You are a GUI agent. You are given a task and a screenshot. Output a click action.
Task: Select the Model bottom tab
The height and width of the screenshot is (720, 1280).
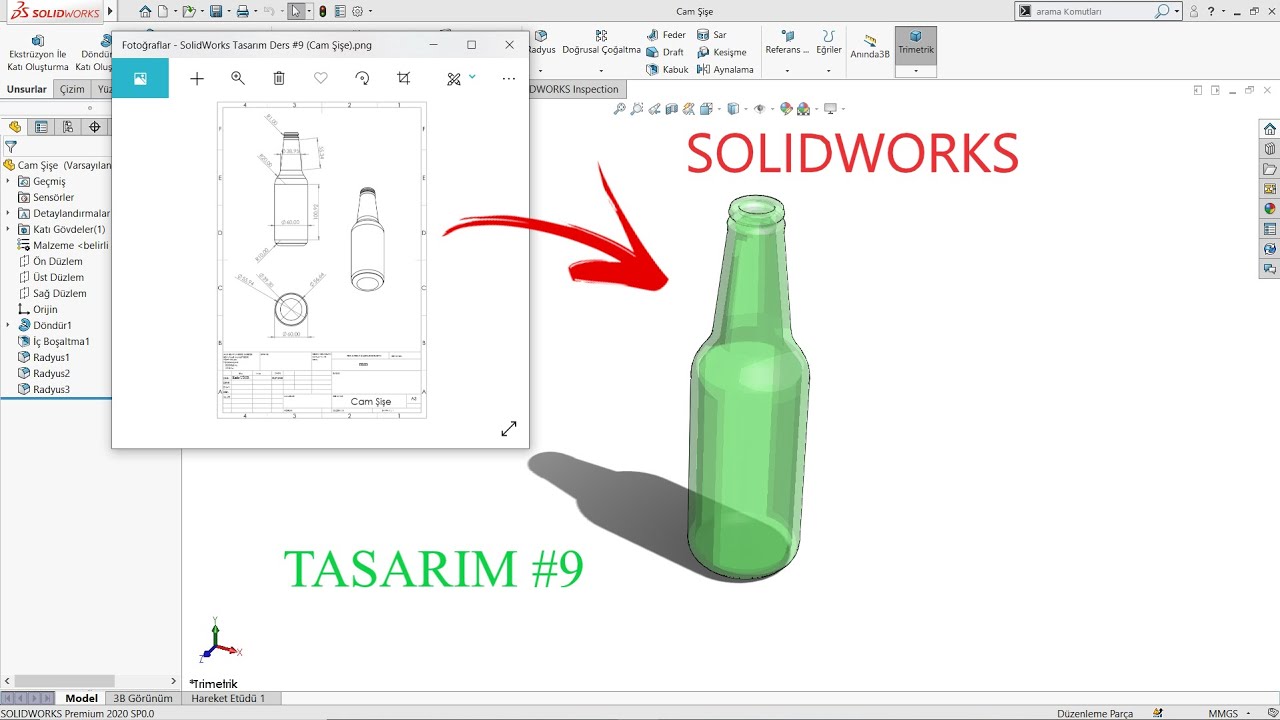point(82,698)
